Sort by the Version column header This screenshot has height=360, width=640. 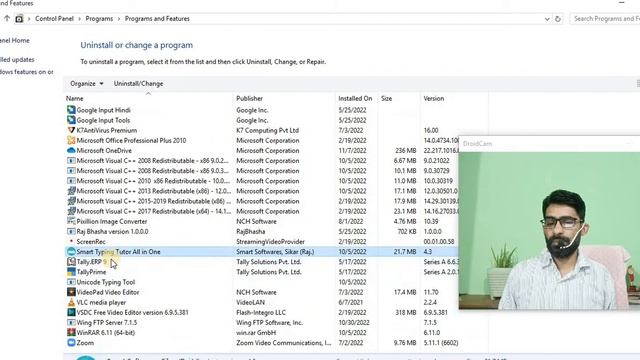[x=454, y=98]
